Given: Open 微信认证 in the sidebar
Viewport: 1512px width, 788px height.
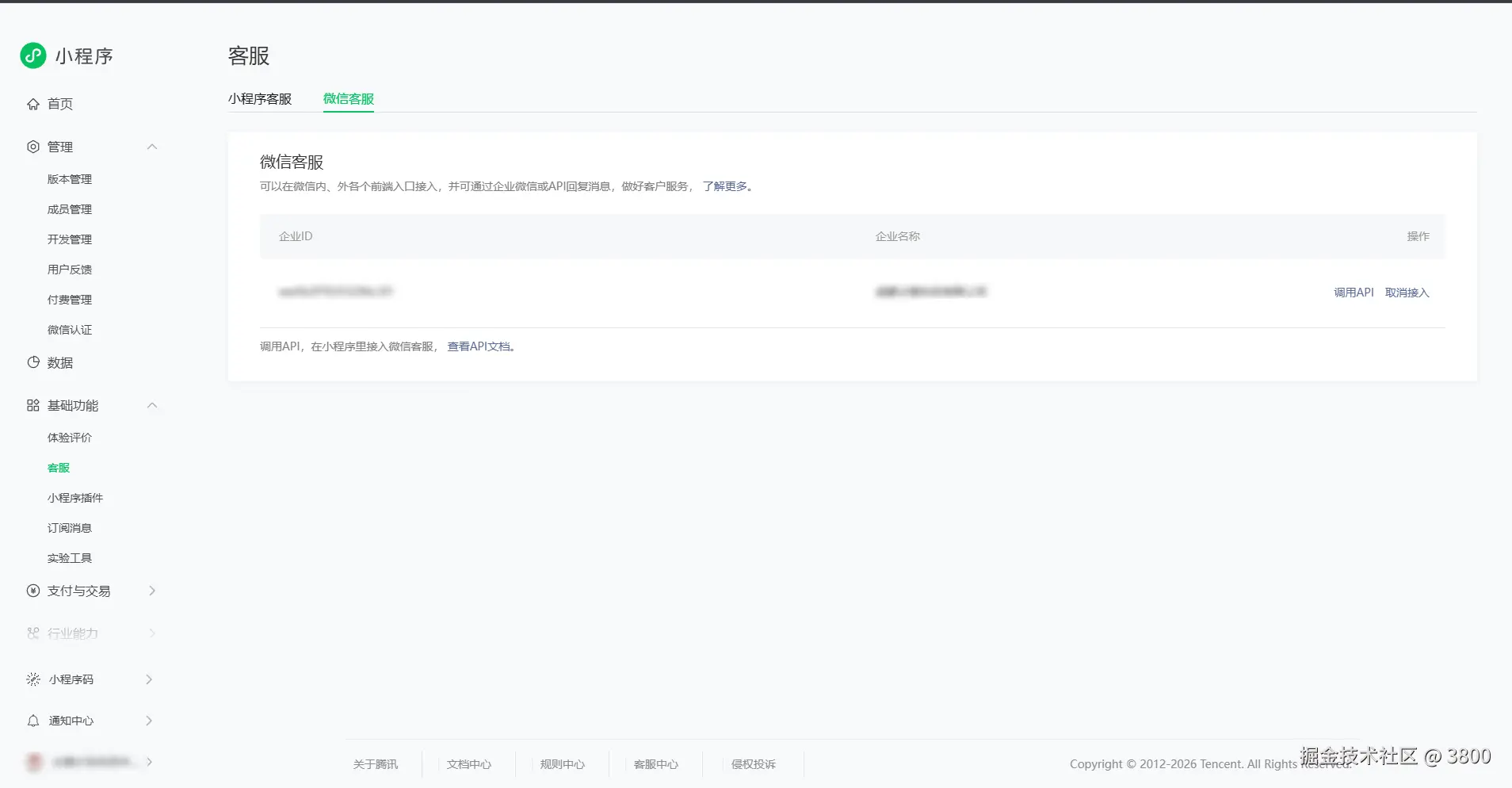Looking at the screenshot, I should (70, 330).
